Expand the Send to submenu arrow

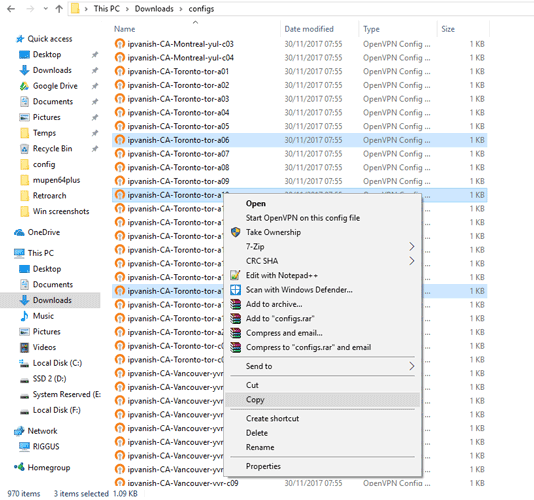click(x=412, y=366)
